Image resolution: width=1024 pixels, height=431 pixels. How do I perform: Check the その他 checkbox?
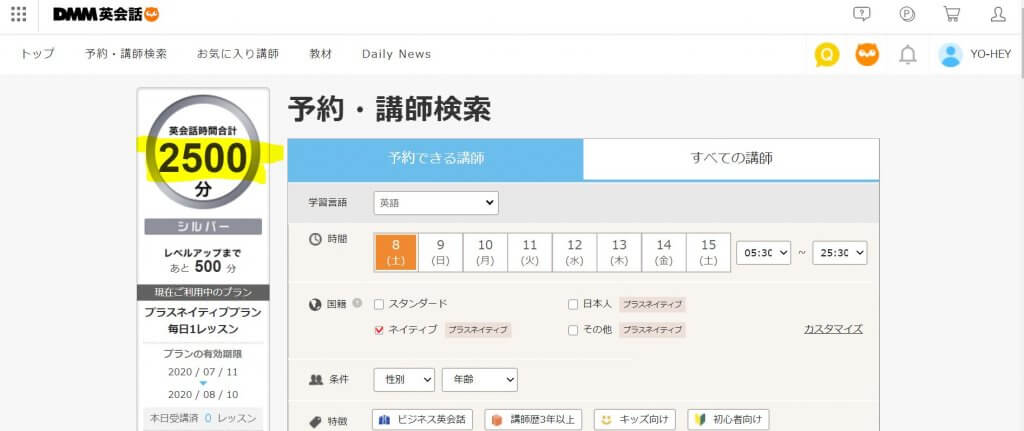pyautogui.click(x=573, y=330)
